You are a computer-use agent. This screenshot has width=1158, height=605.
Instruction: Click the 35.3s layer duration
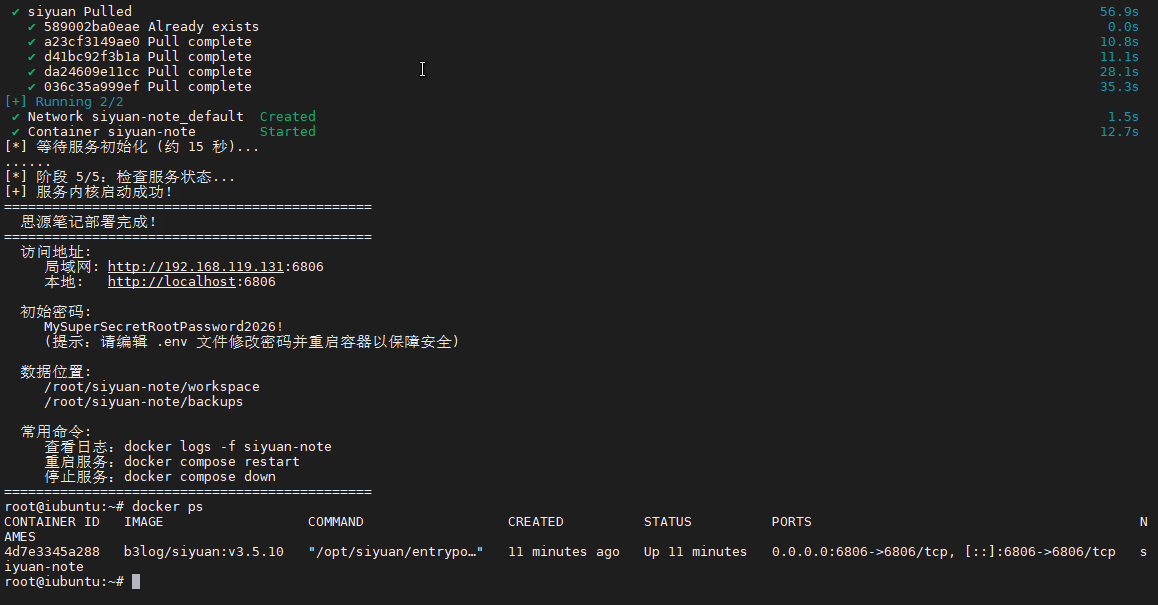coord(1119,86)
